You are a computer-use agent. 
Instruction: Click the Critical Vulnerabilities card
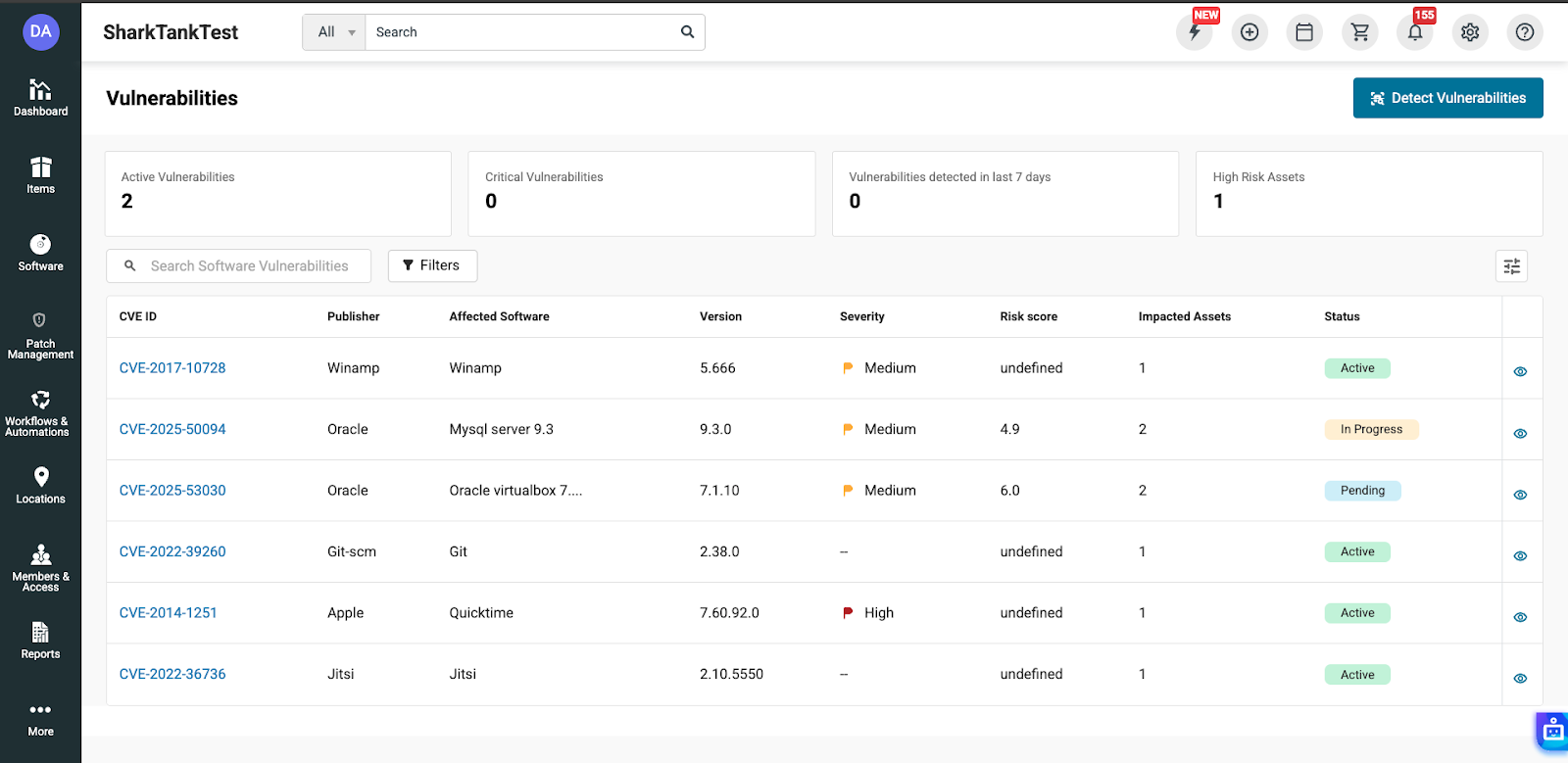click(642, 193)
